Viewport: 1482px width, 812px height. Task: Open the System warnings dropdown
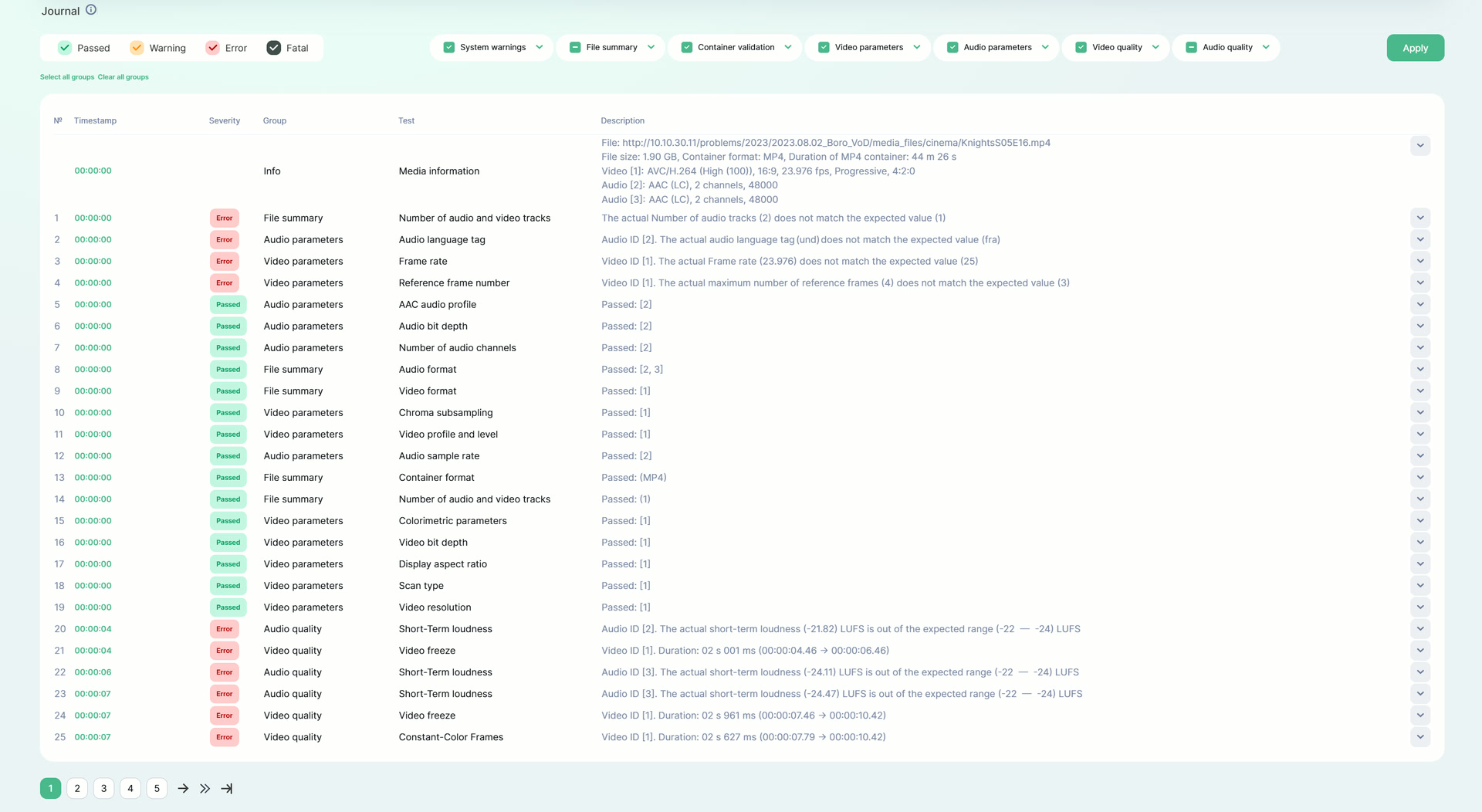[540, 47]
